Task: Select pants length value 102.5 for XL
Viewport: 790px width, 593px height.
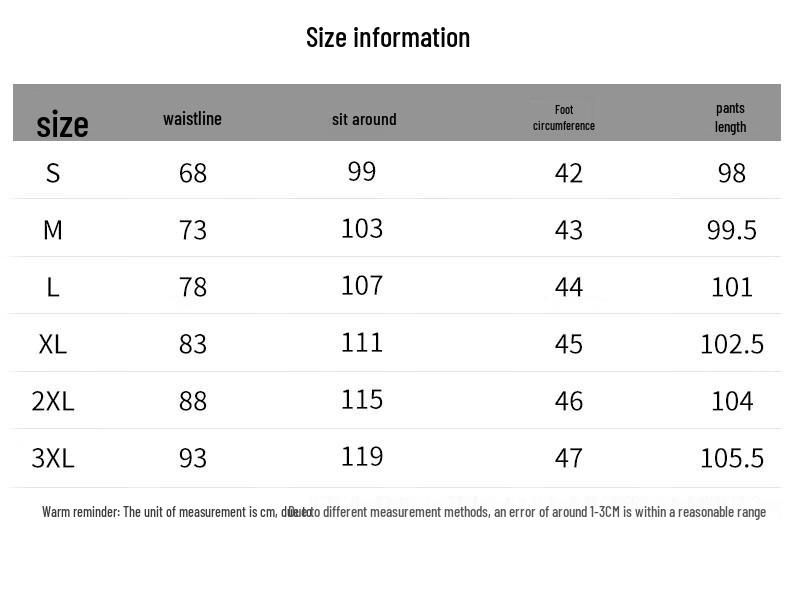Action: (732, 344)
